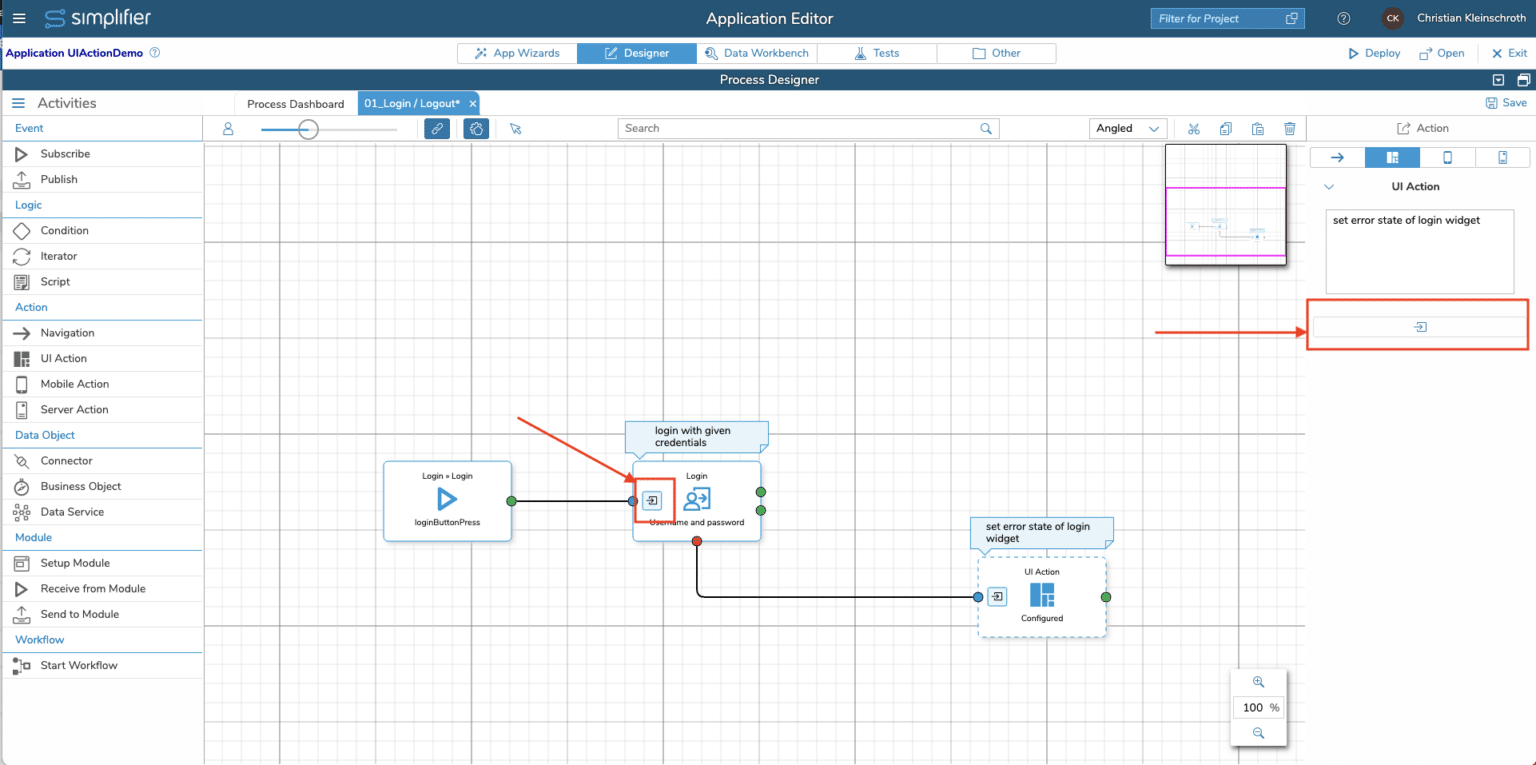Open the Angled connector style dropdown
Image resolution: width=1536 pixels, height=765 pixels.
(x=1128, y=128)
